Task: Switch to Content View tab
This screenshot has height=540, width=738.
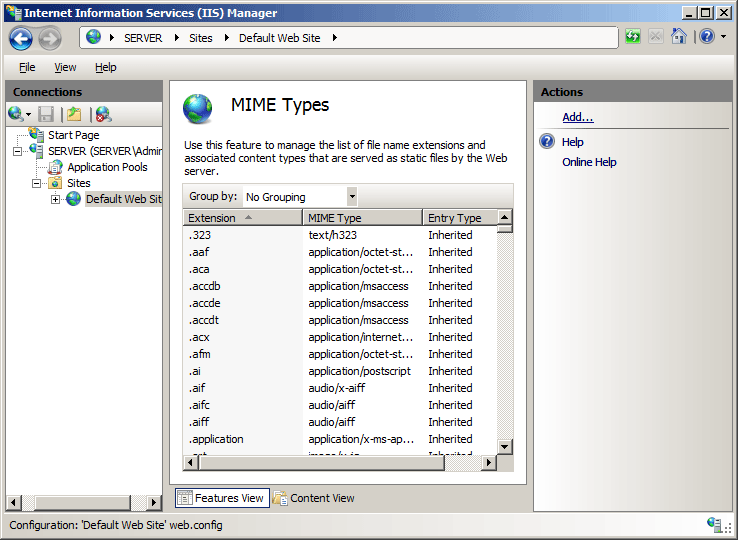Action: [314, 498]
